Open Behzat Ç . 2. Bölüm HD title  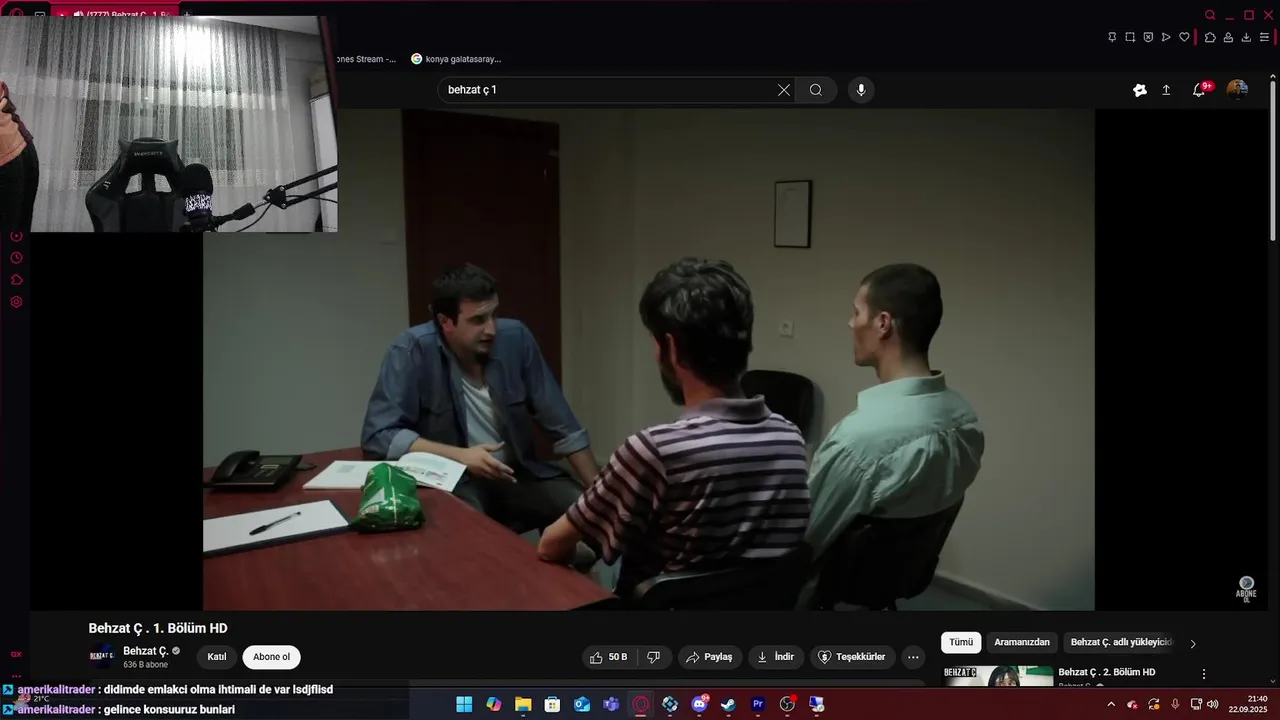1107,672
